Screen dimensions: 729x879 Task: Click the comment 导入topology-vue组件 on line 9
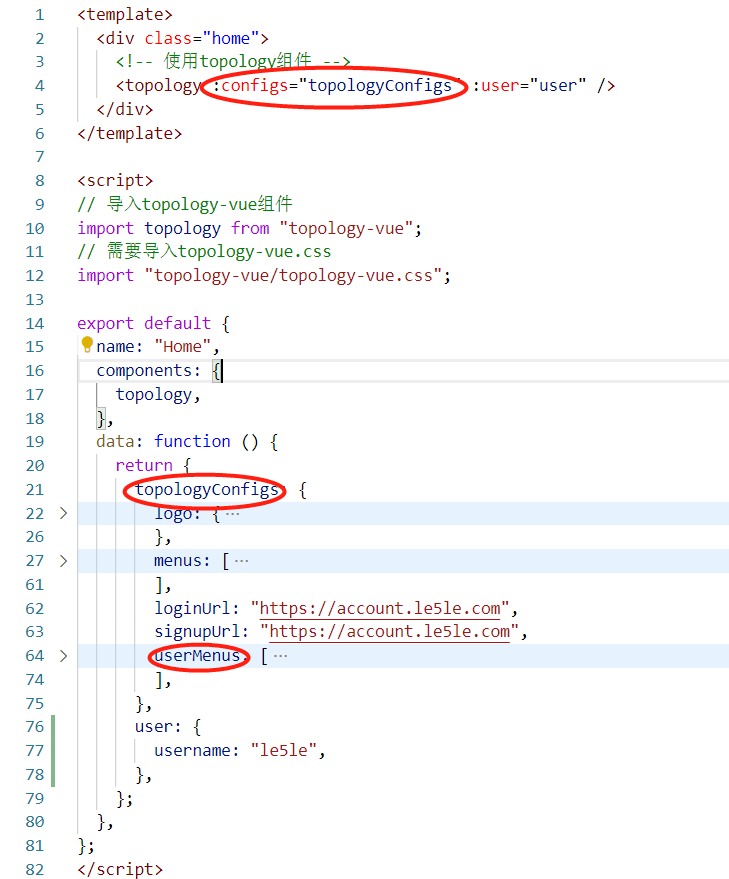pyautogui.click(x=185, y=204)
